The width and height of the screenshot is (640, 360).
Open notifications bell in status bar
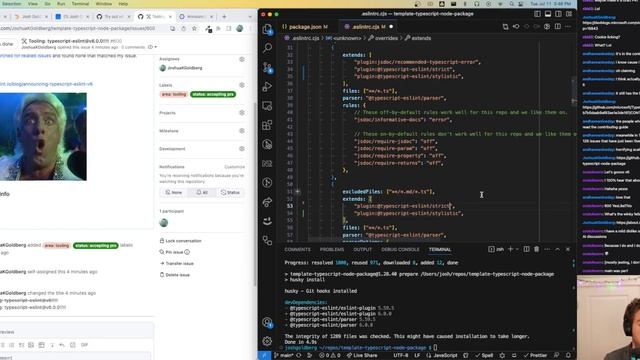(x=568, y=356)
